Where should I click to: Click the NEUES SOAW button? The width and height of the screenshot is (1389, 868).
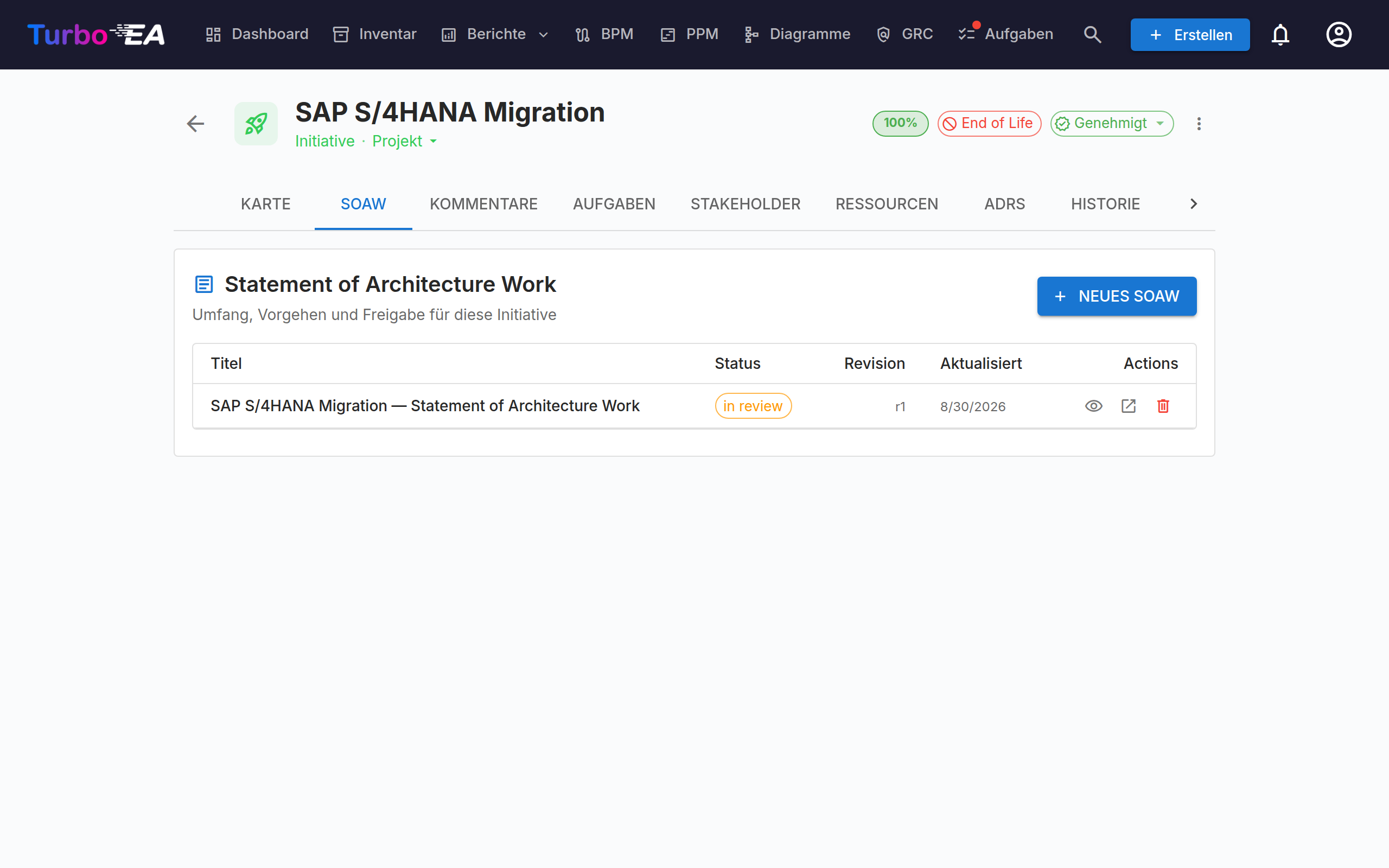(x=1117, y=296)
